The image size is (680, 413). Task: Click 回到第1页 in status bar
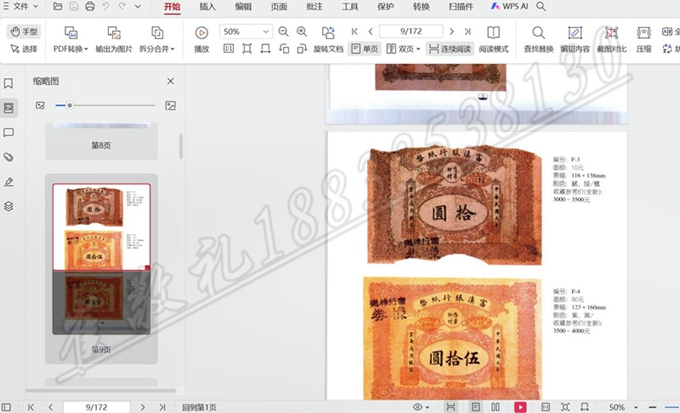click(199, 407)
